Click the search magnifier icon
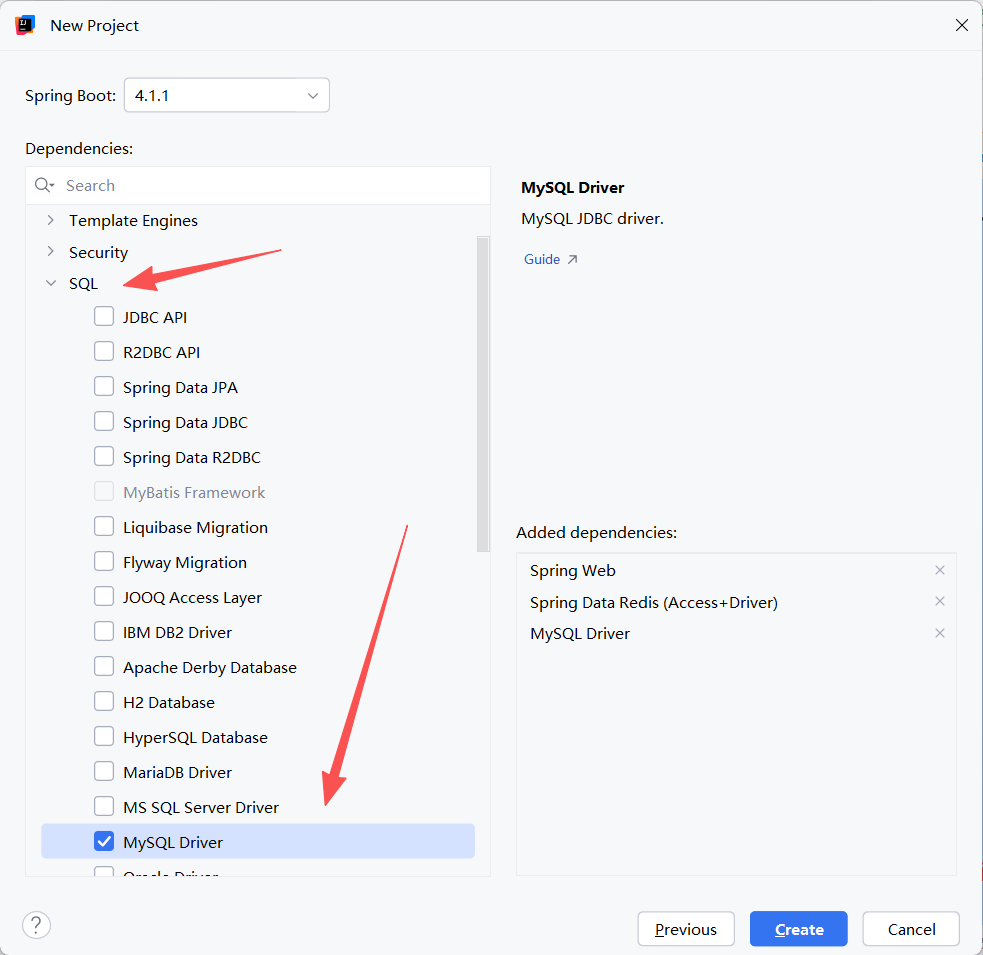This screenshot has width=983, height=955. coord(44,185)
